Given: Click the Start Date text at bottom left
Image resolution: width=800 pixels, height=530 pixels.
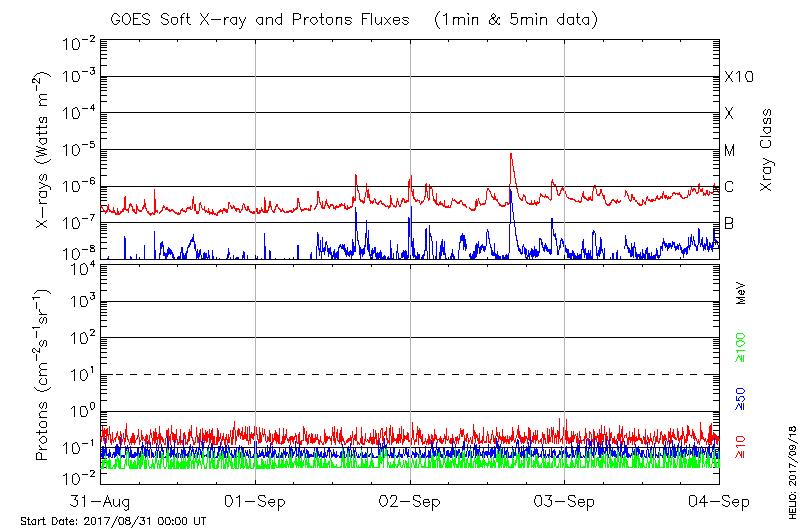Looking at the screenshot, I should point(113,521).
